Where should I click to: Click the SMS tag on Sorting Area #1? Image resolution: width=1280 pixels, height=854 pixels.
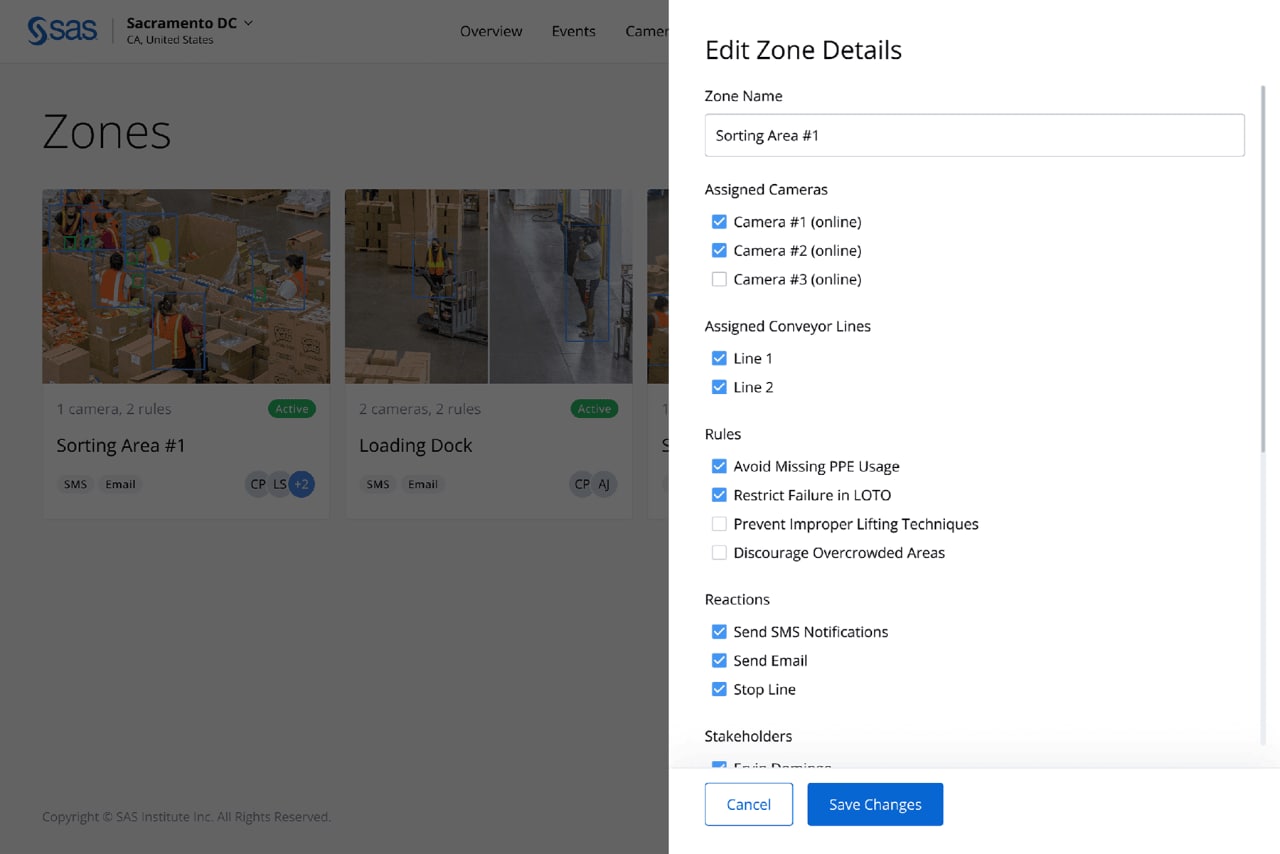[x=75, y=484]
